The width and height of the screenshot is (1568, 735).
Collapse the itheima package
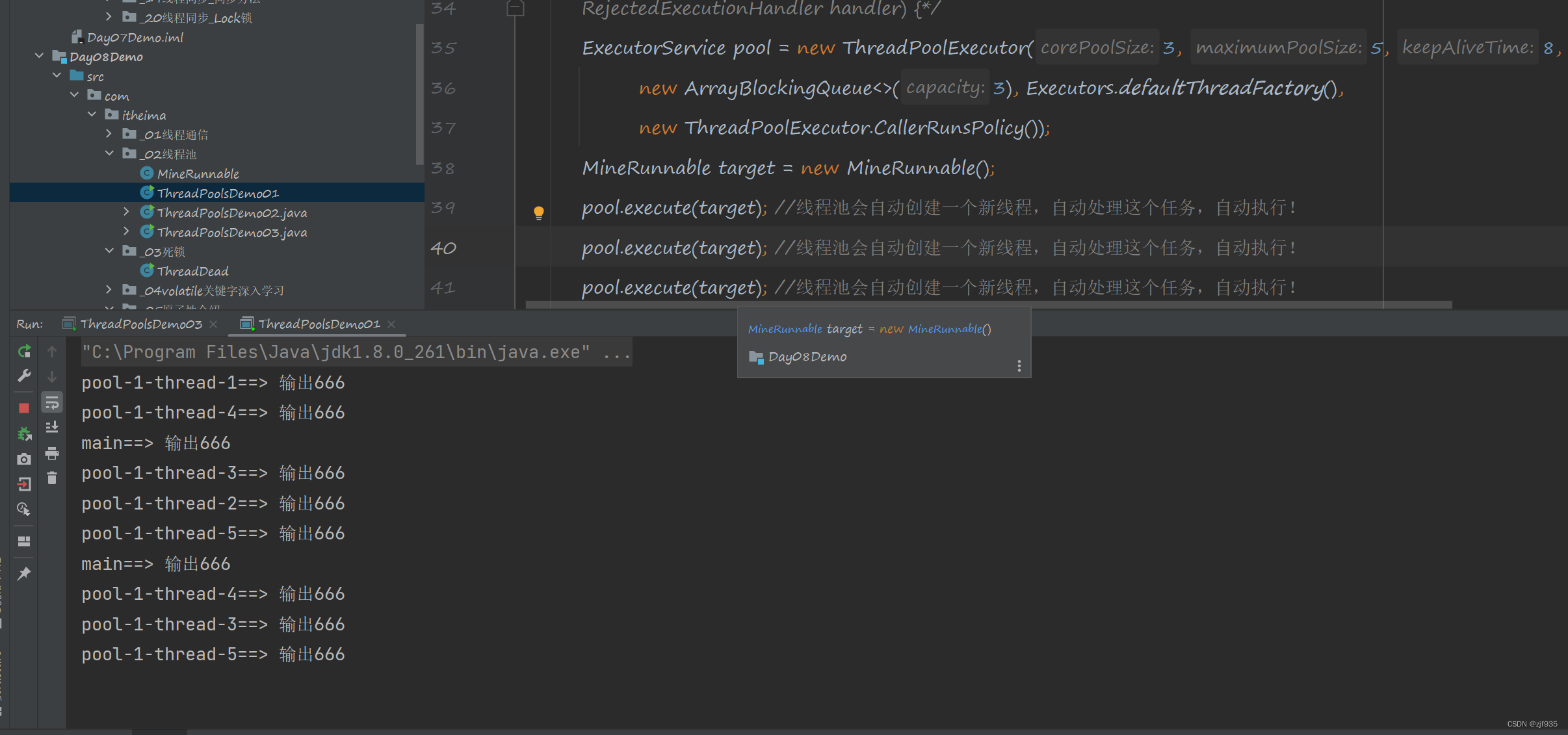(92, 114)
